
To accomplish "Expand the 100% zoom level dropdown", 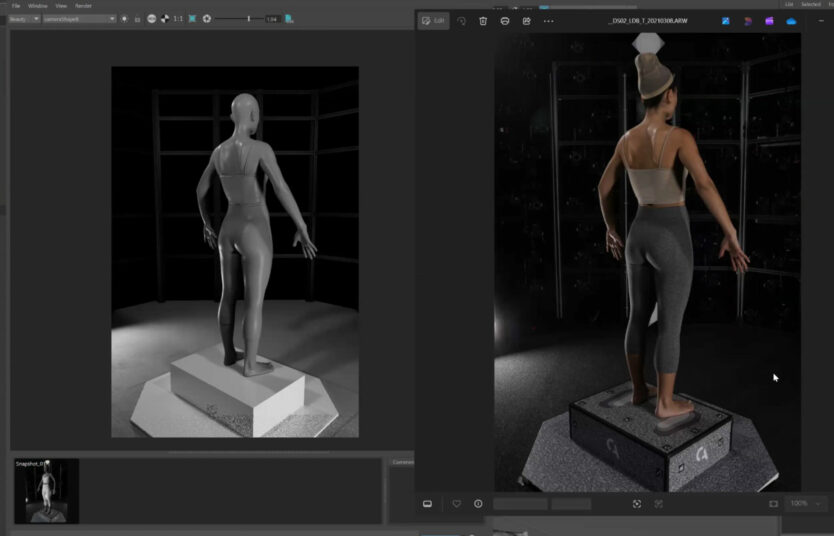I will coord(804,504).
